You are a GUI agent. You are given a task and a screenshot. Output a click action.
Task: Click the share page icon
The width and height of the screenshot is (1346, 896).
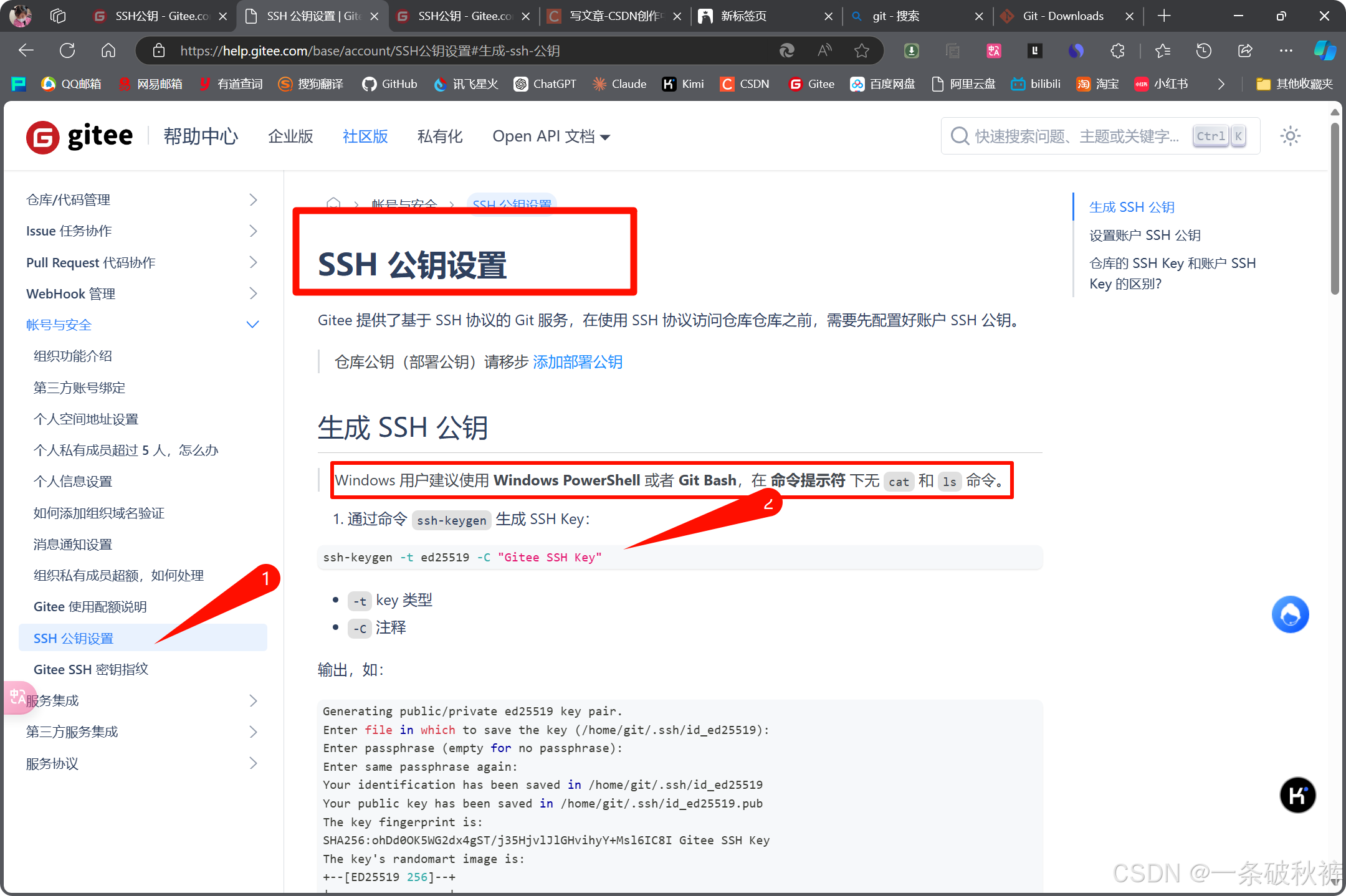pyautogui.click(x=1245, y=50)
